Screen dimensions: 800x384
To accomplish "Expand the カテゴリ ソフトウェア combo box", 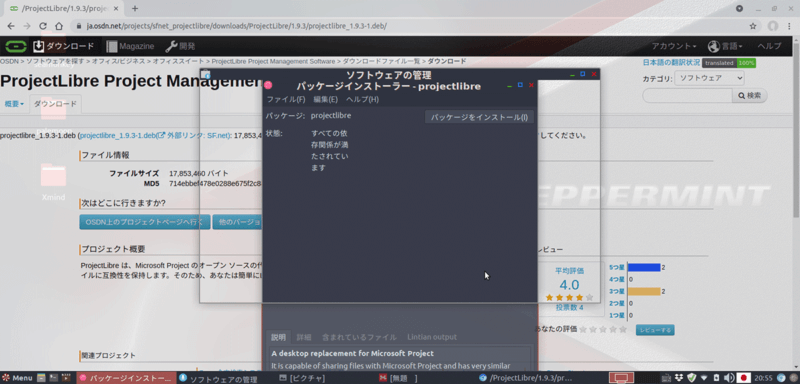I will 709,78.
